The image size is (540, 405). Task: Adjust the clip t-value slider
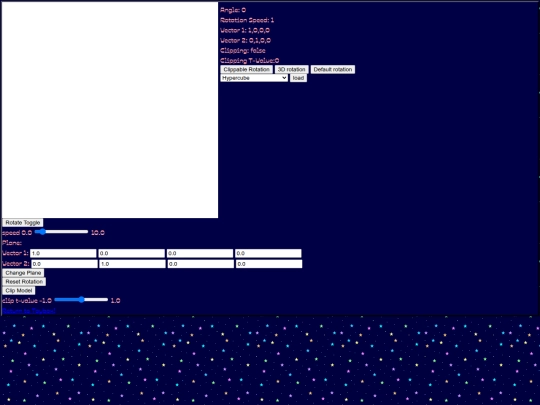tap(81, 300)
